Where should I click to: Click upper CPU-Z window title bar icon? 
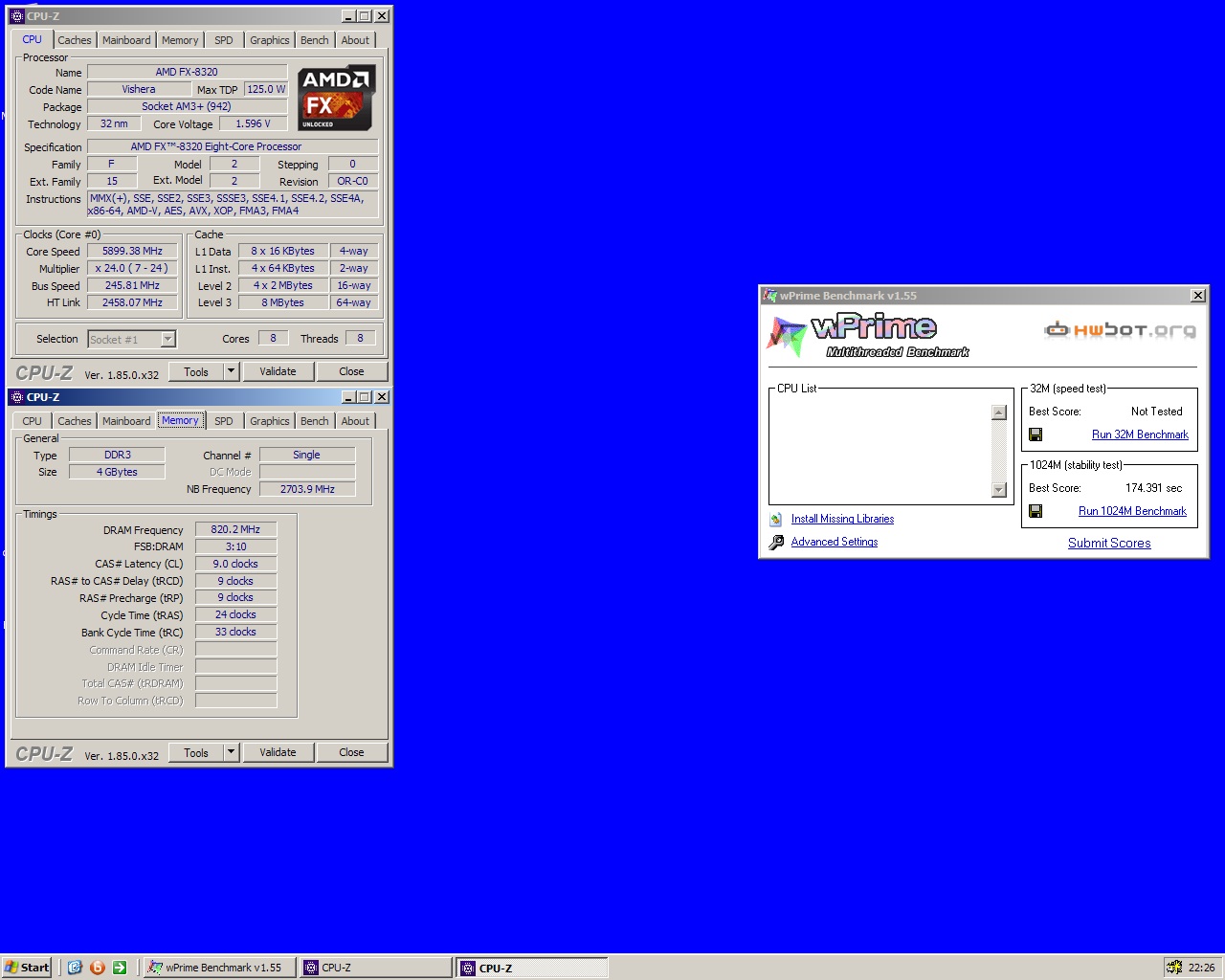click(x=16, y=16)
